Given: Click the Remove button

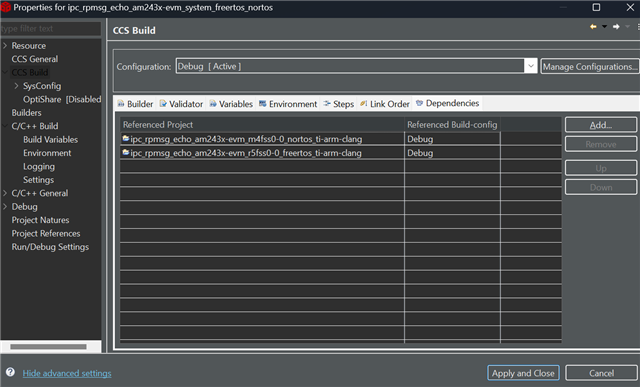Looking at the screenshot, I should point(601,144).
